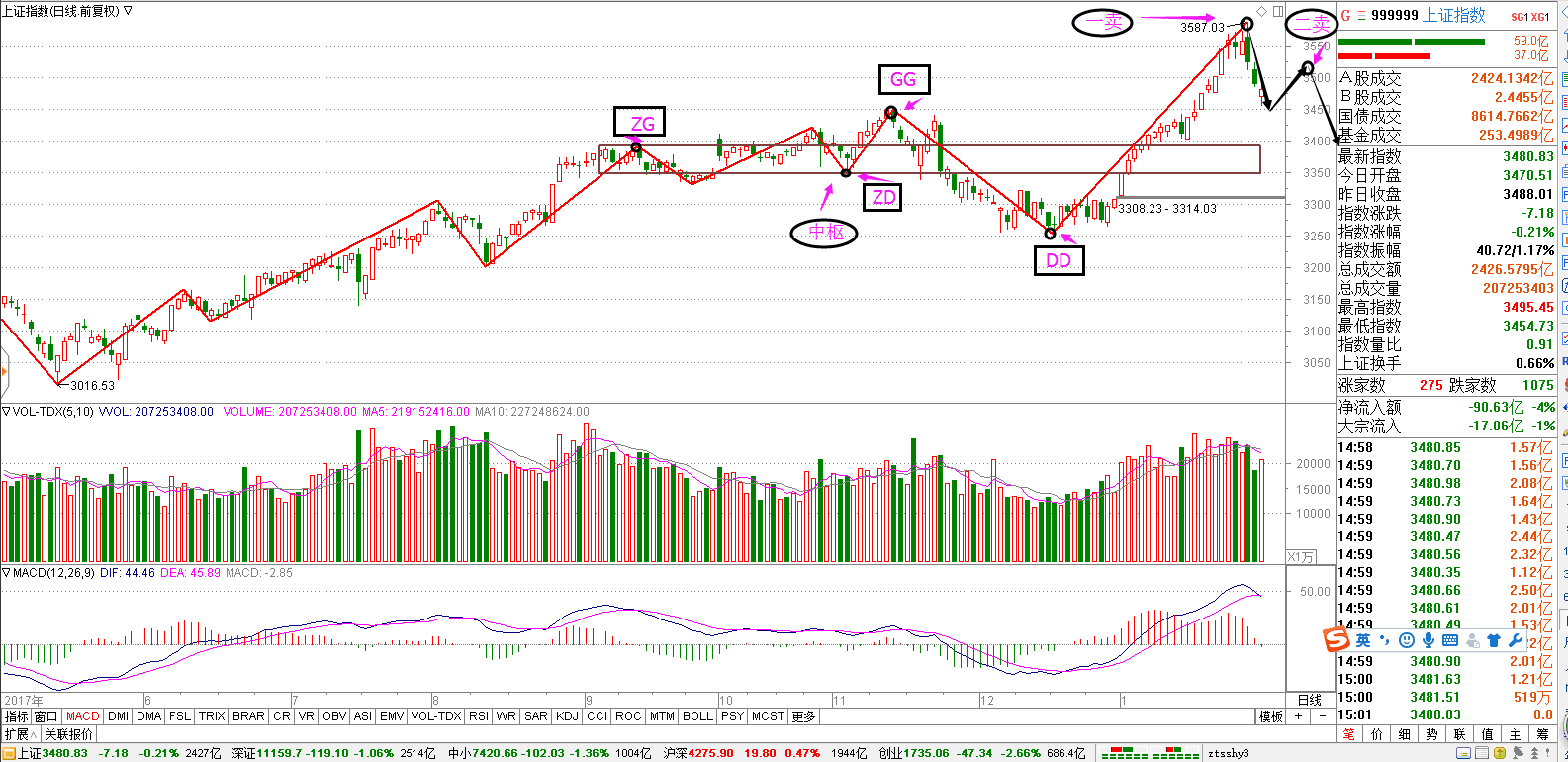1568x762 pixels.
Task: Toggle Sogou punctuation mode icon
Action: click(x=1385, y=640)
